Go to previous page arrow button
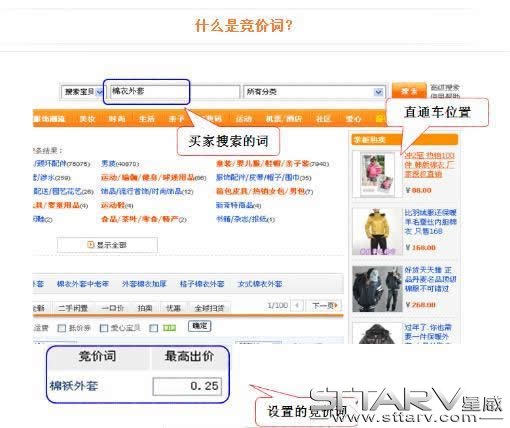The image size is (510, 428). [296, 305]
